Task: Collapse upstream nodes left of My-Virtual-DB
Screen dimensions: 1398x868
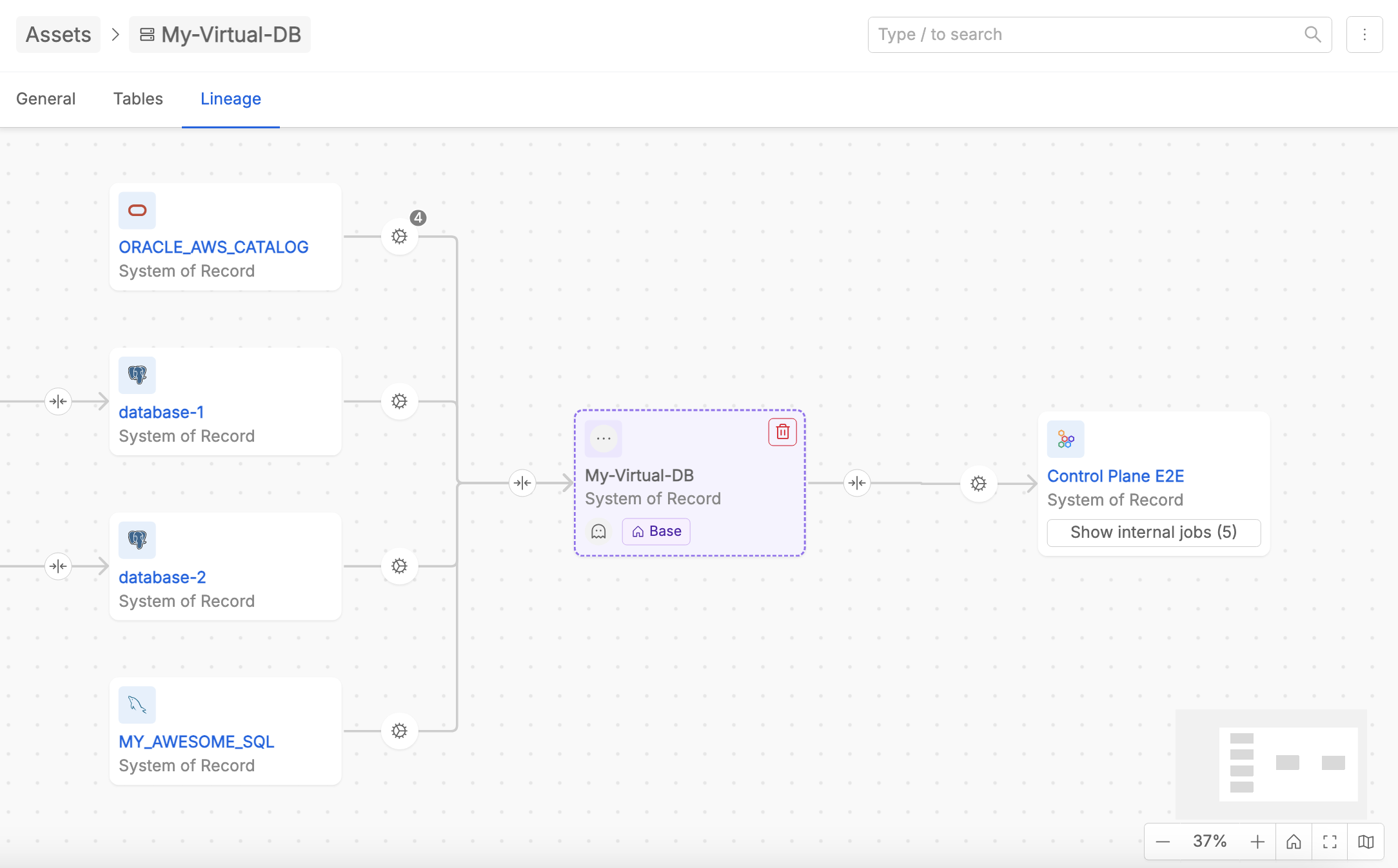Action: [x=522, y=483]
